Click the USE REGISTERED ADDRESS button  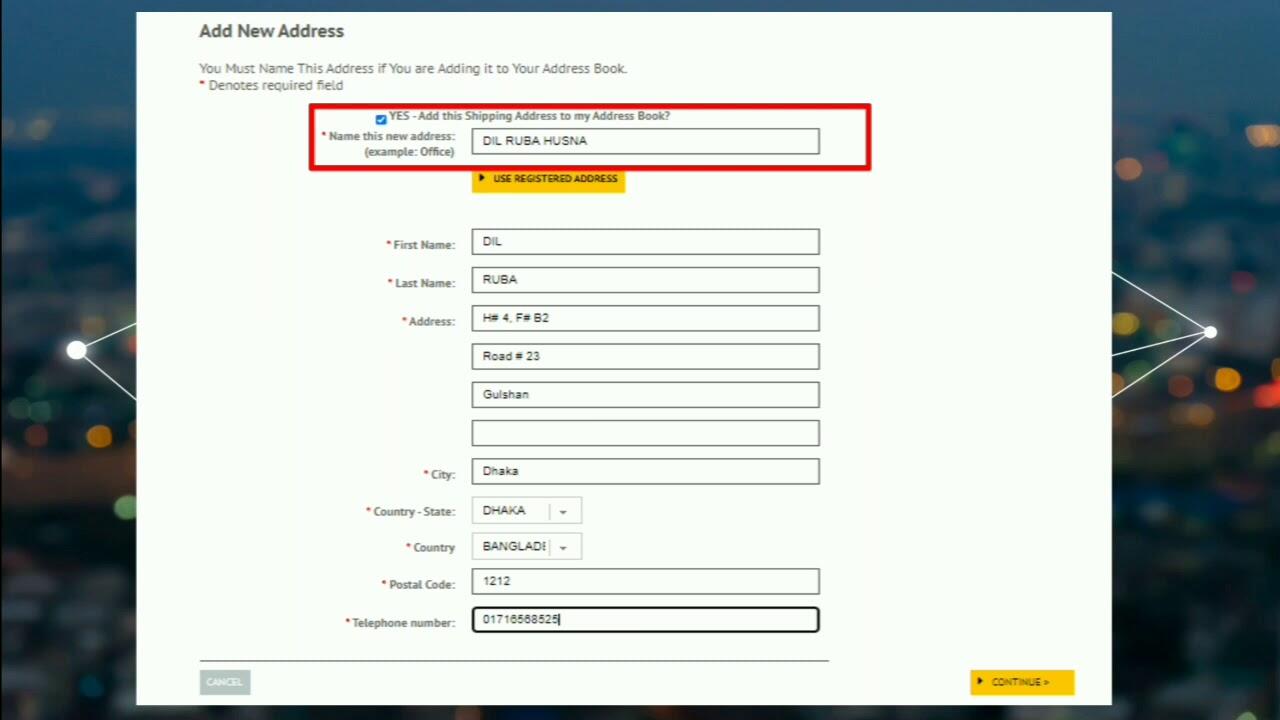[x=548, y=178]
